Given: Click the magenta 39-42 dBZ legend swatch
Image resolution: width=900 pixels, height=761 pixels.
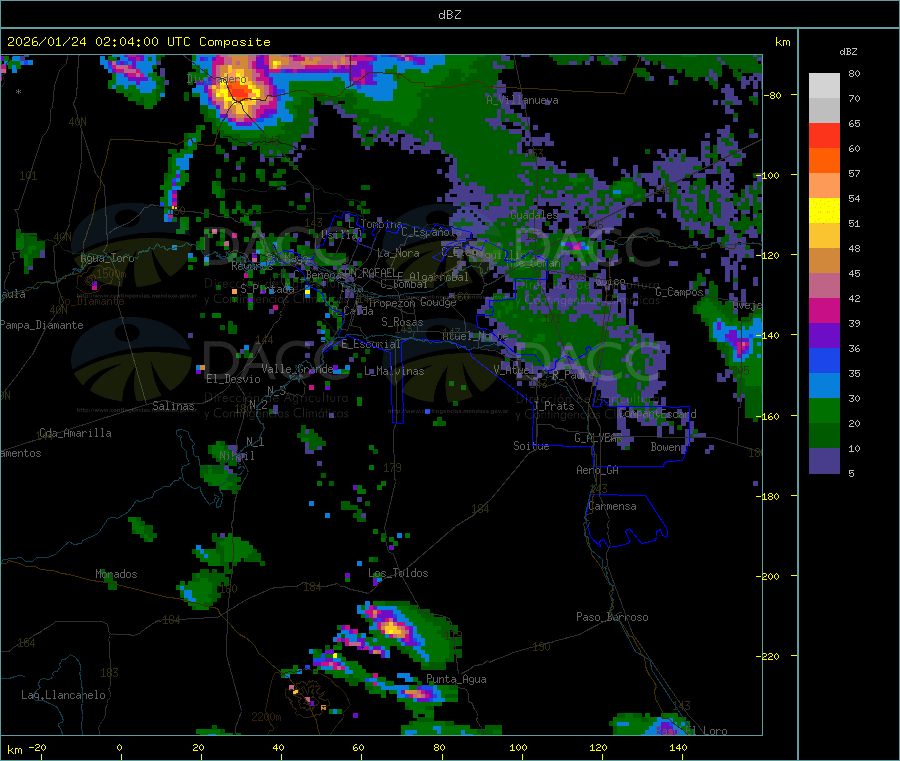Looking at the screenshot, I should [824, 310].
